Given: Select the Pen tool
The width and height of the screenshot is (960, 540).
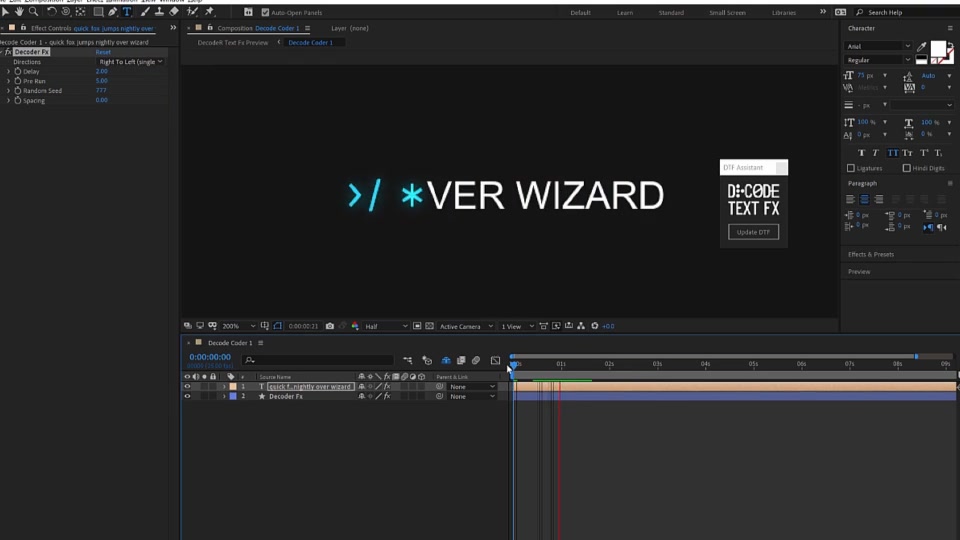Looking at the screenshot, I should 113,12.
